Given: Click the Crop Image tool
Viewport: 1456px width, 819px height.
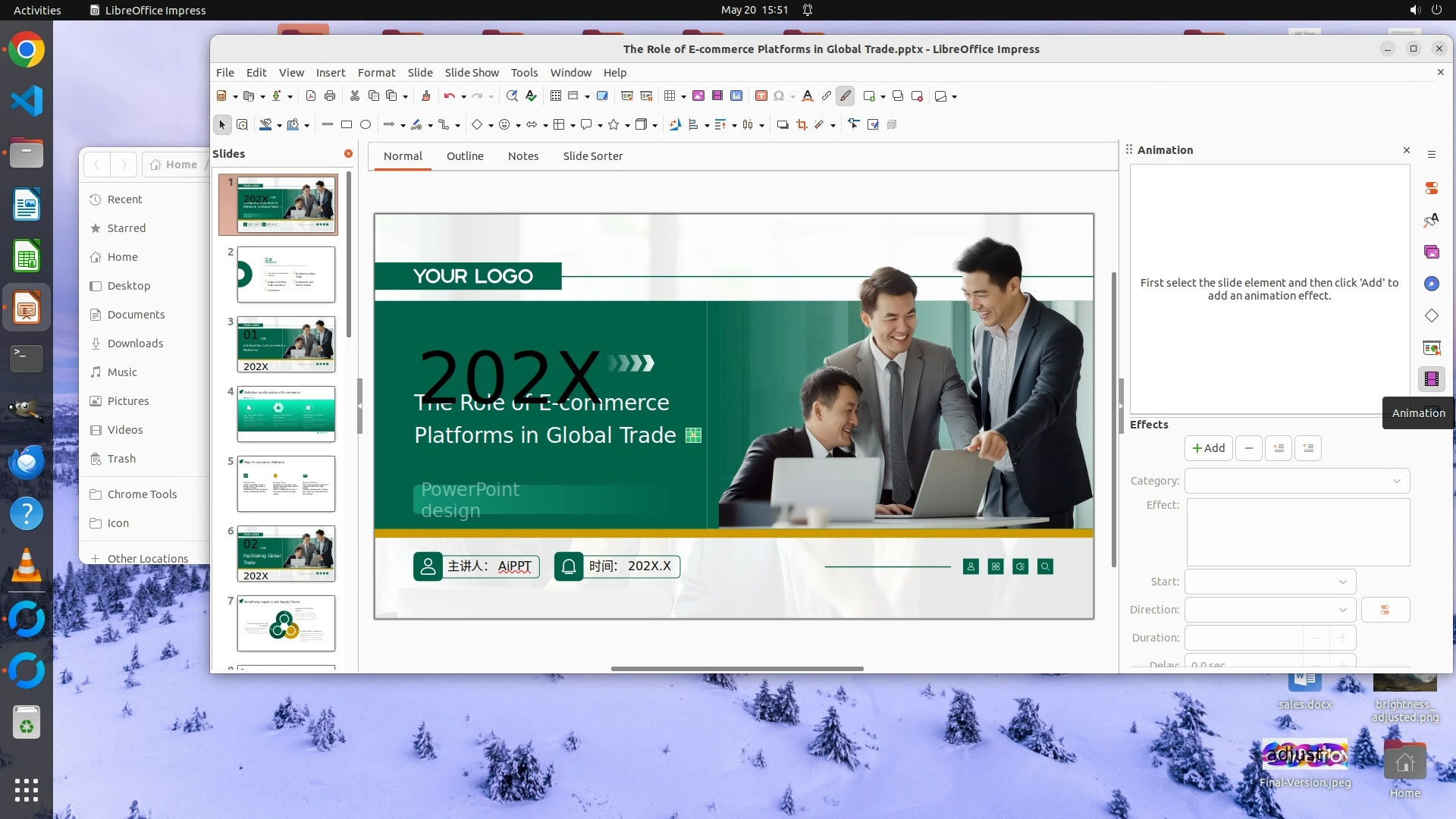Looking at the screenshot, I should (802, 125).
